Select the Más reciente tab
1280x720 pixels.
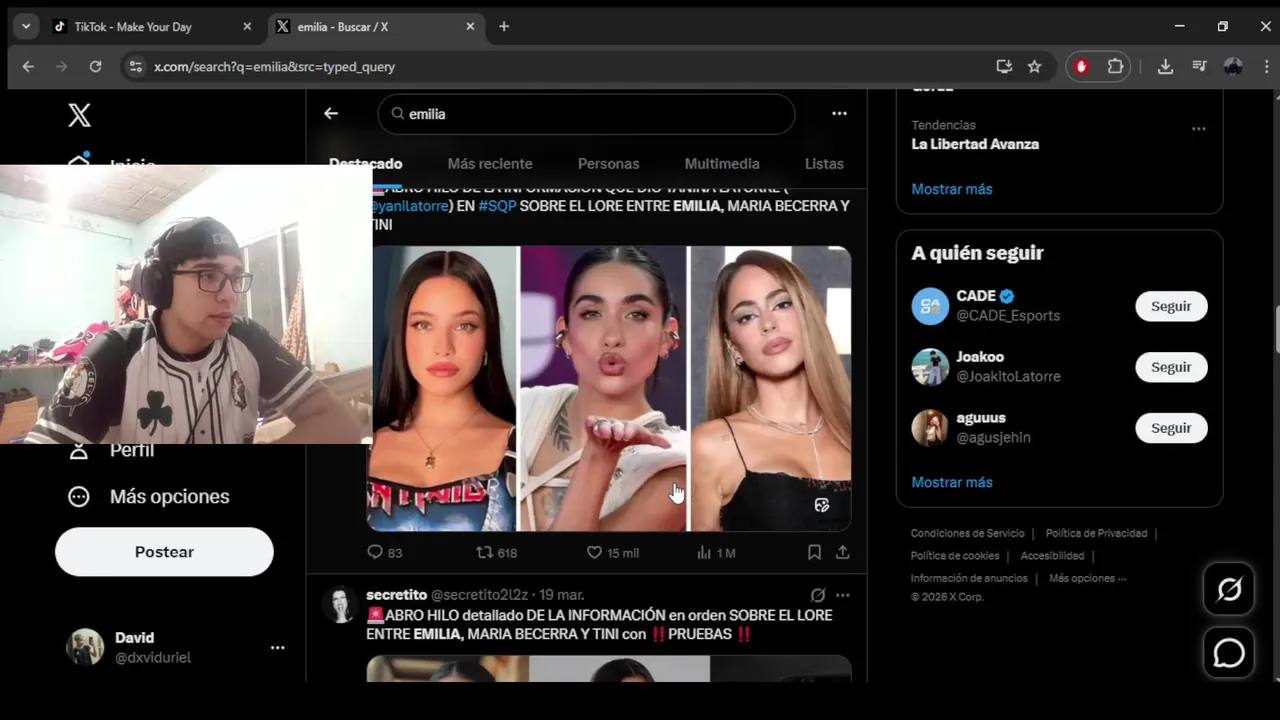[x=490, y=164]
